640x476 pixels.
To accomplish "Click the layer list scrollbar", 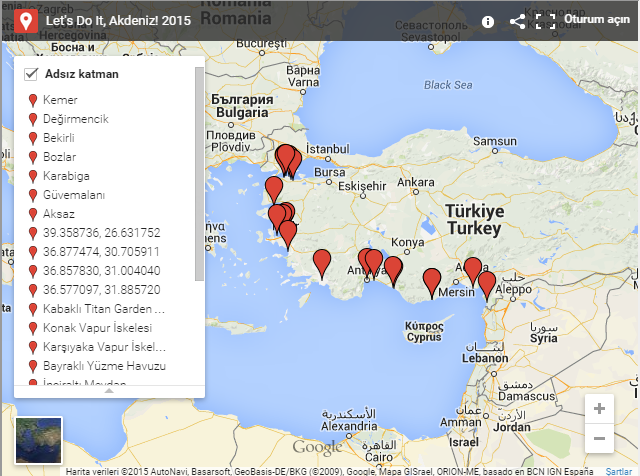I will [x=199, y=174].
